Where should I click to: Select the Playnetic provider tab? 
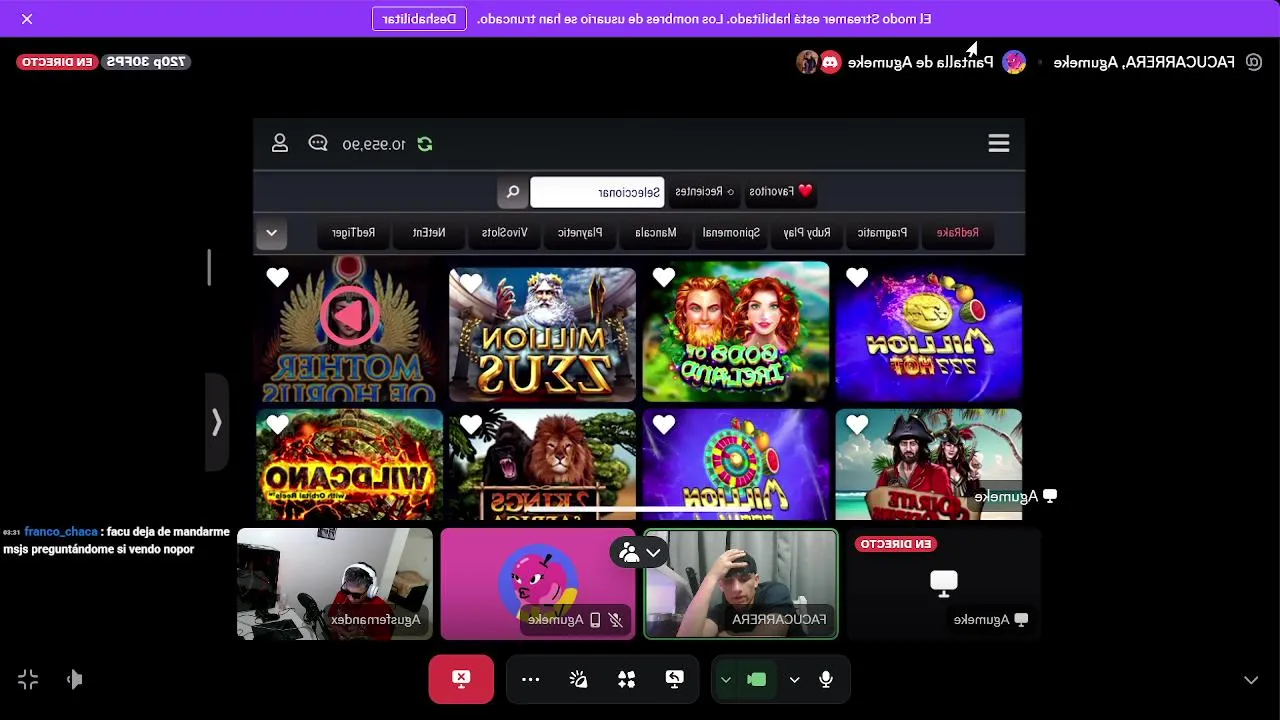580,233
